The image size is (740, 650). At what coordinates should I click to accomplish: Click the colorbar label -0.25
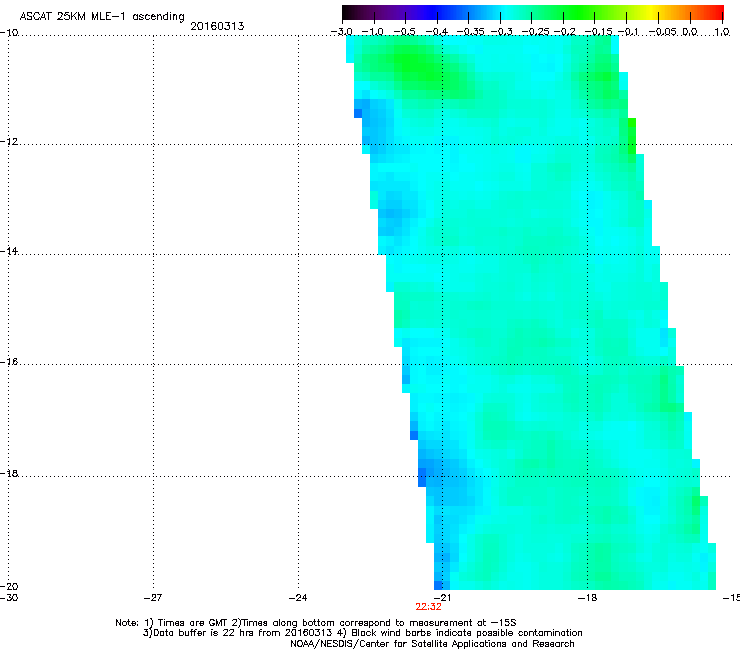click(x=535, y=32)
